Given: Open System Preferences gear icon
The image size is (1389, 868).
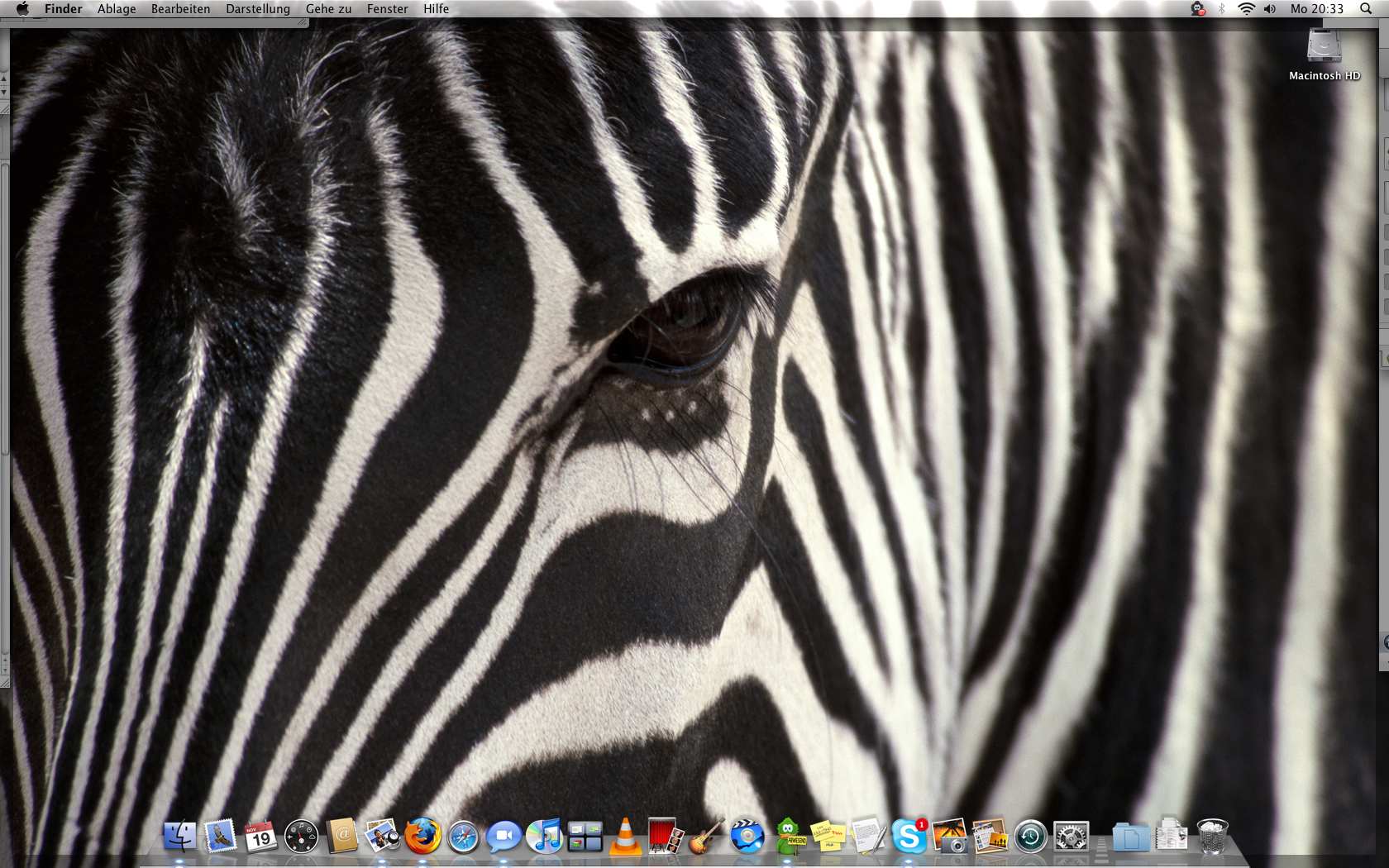Looking at the screenshot, I should (x=1071, y=837).
